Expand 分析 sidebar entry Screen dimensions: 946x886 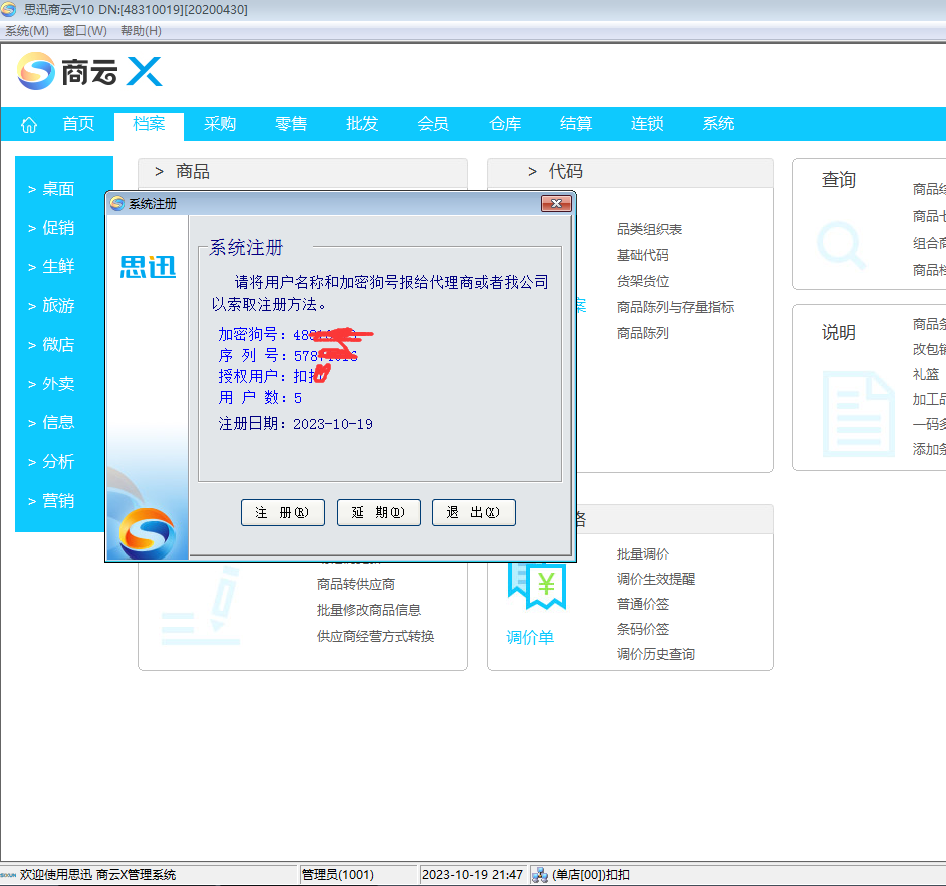tap(51, 461)
